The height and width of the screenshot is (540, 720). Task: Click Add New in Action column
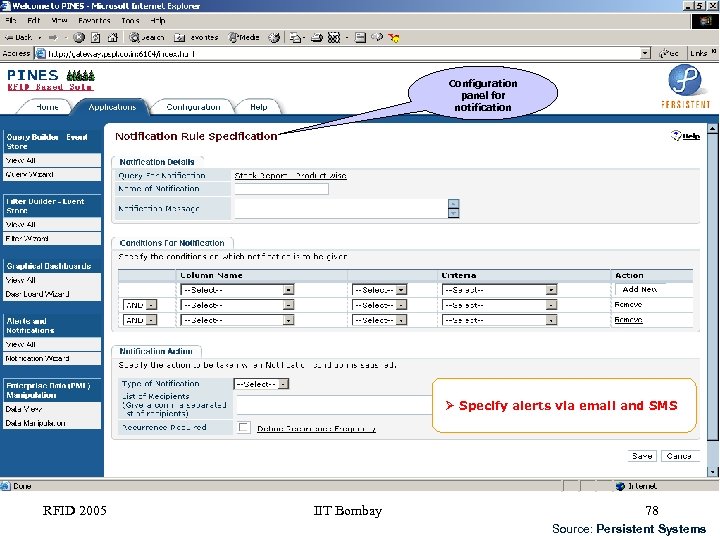point(640,289)
